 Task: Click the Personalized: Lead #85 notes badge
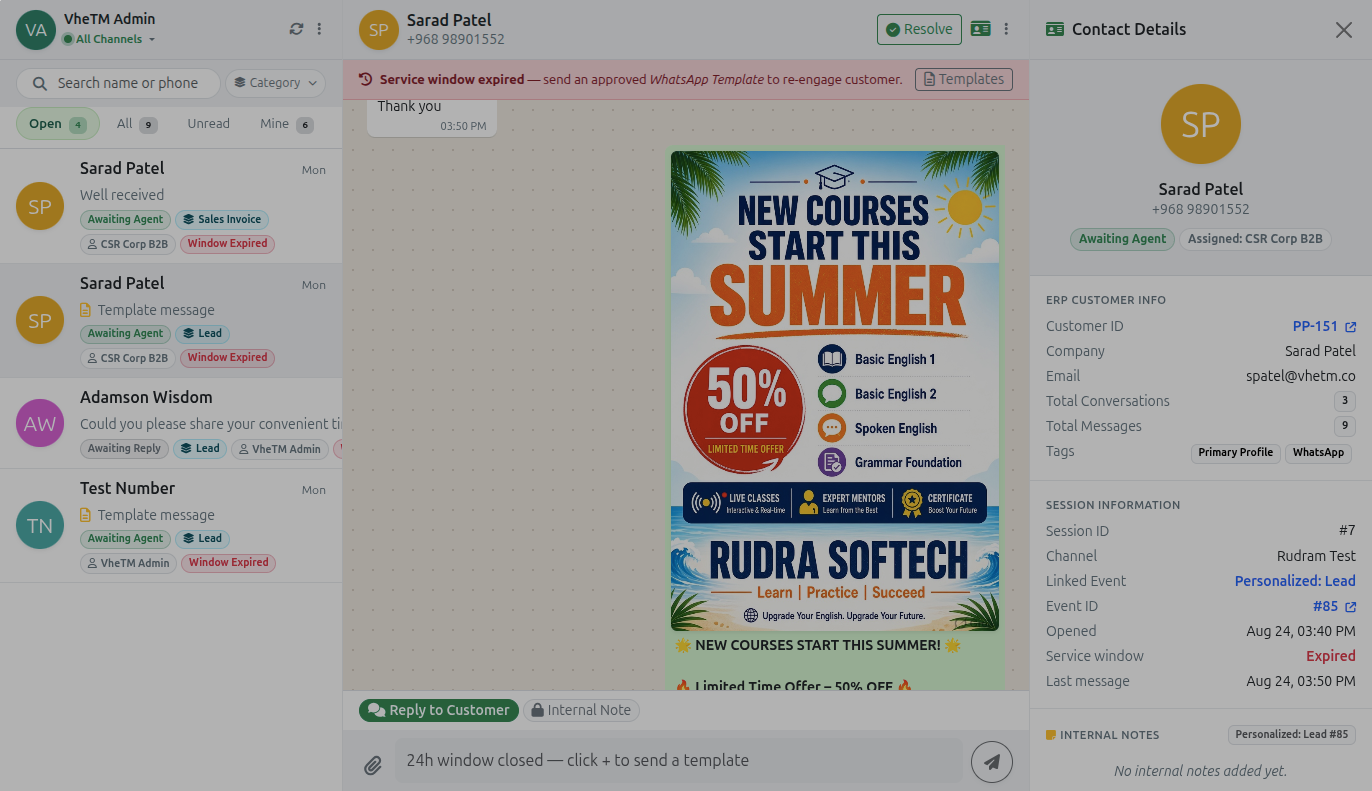click(x=1292, y=735)
